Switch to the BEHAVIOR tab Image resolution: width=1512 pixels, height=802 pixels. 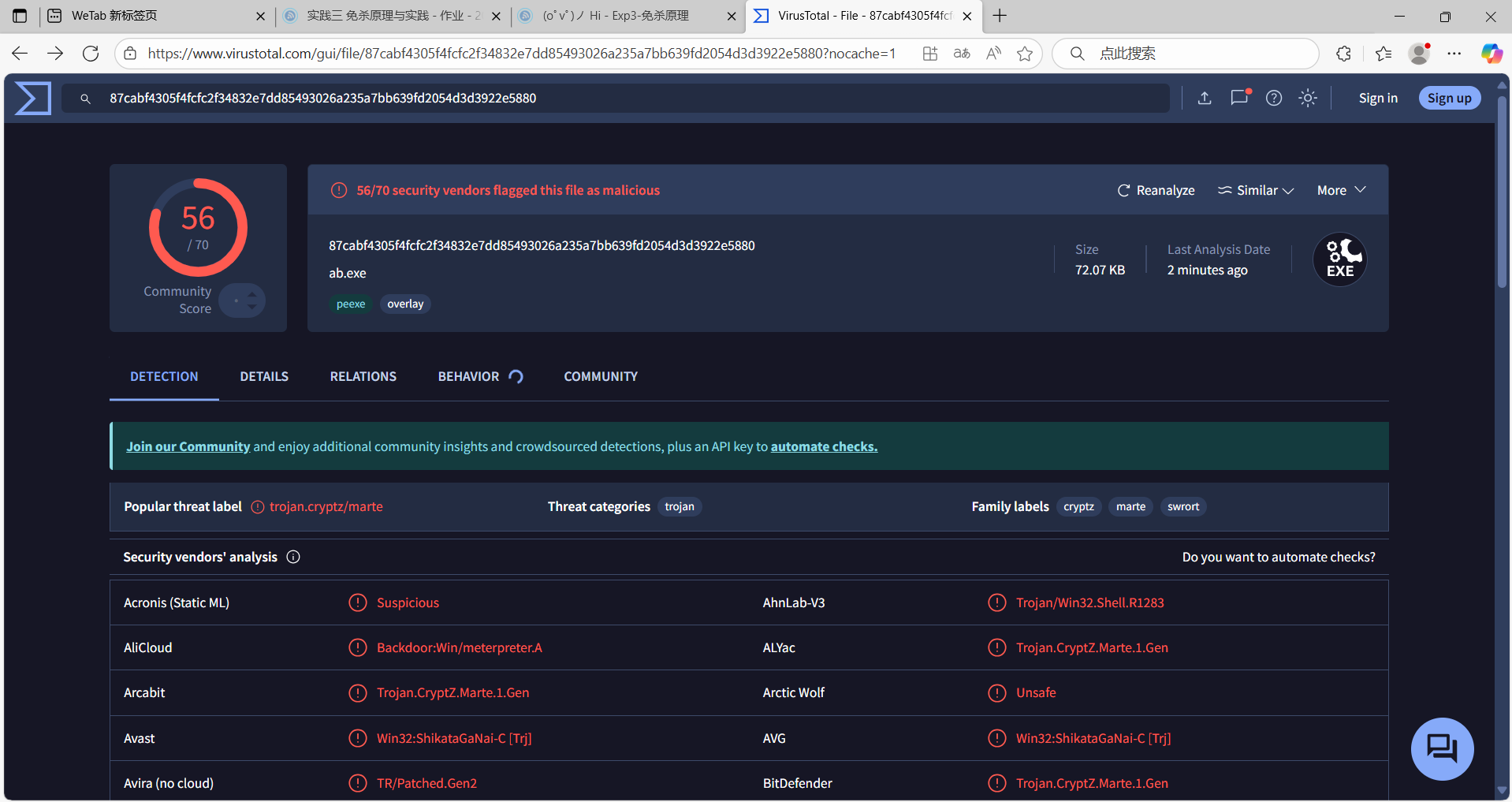pyautogui.click(x=480, y=377)
